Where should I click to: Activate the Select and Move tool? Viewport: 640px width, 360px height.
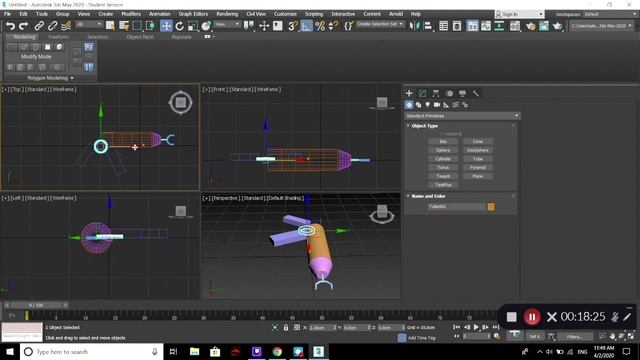tap(166, 26)
